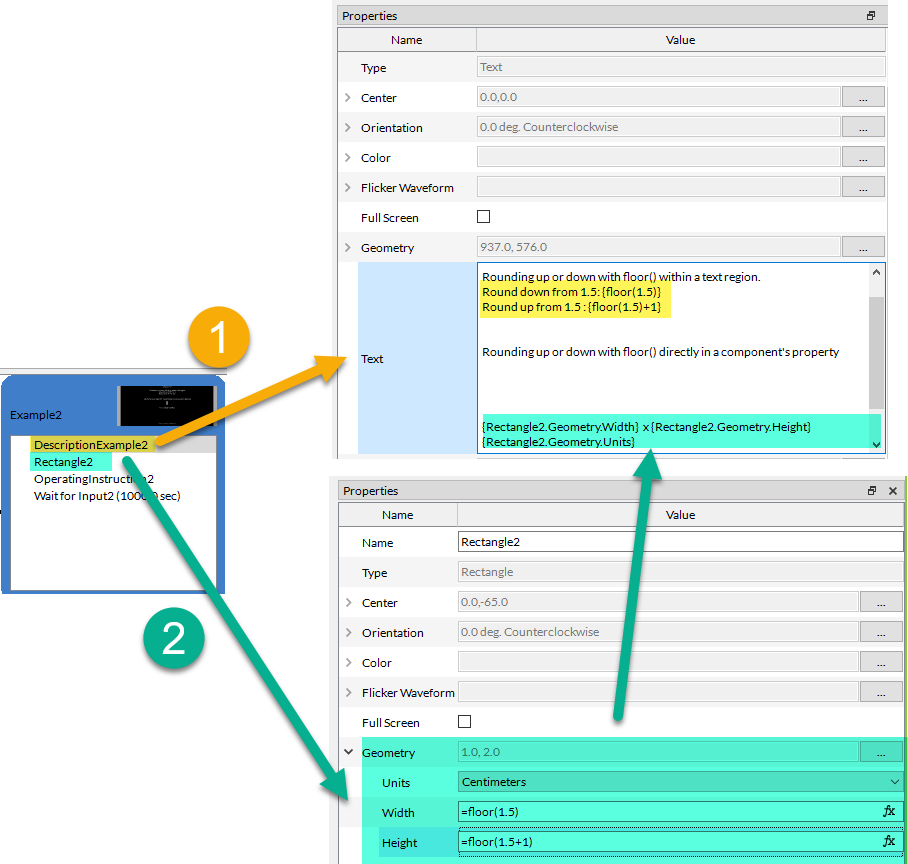Image resolution: width=908 pixels, height=864 pixels.
Task: Click the ellipsis button for Rectangle2 Color
Action: point(881,663)
